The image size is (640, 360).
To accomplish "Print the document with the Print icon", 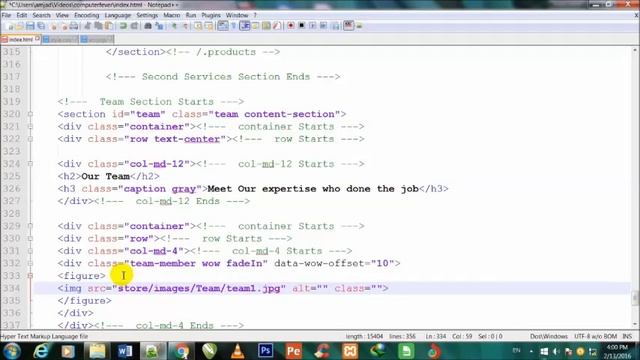I will (74, 26).
